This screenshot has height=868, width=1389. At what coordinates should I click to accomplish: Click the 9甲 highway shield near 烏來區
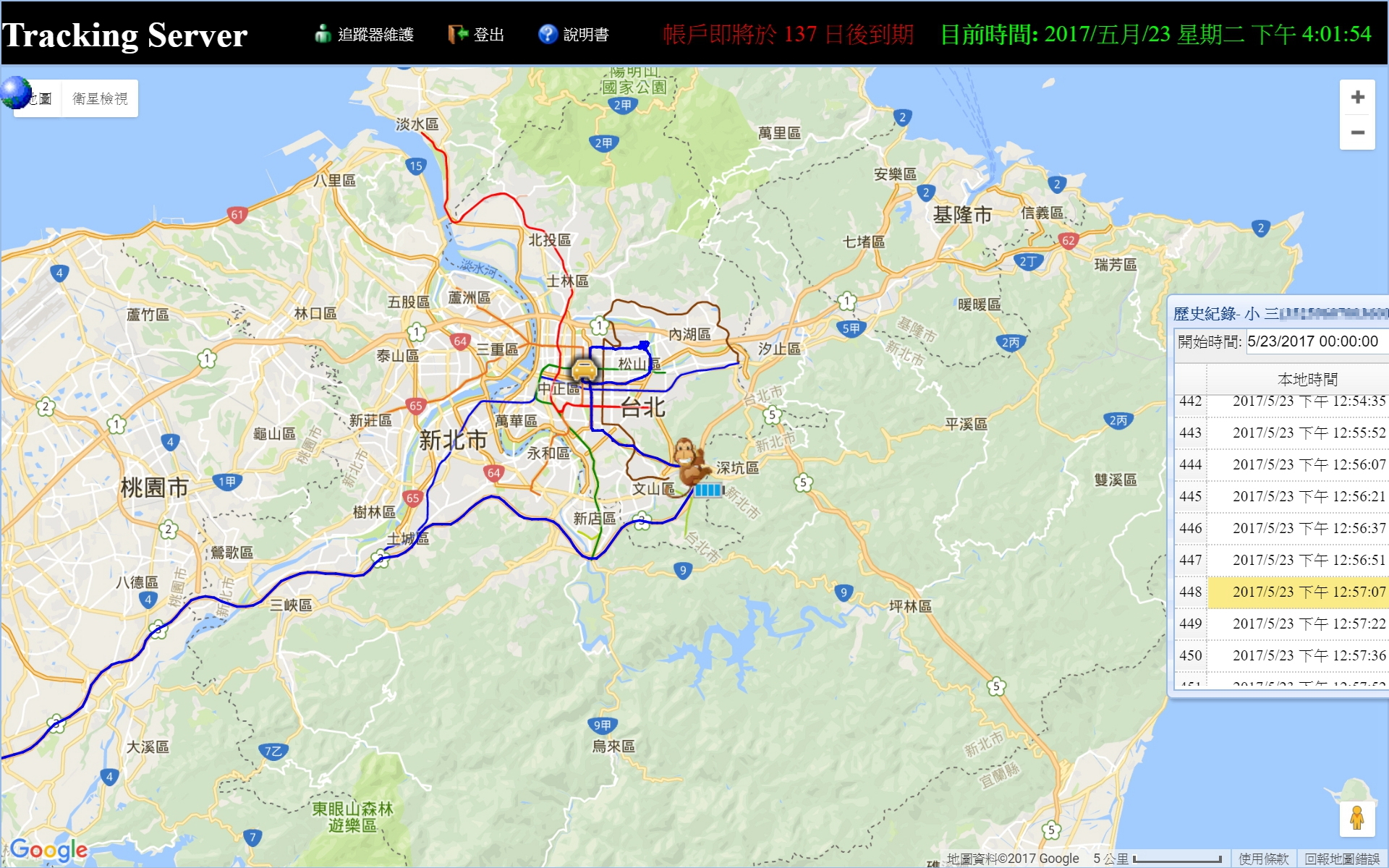(602, 725)
